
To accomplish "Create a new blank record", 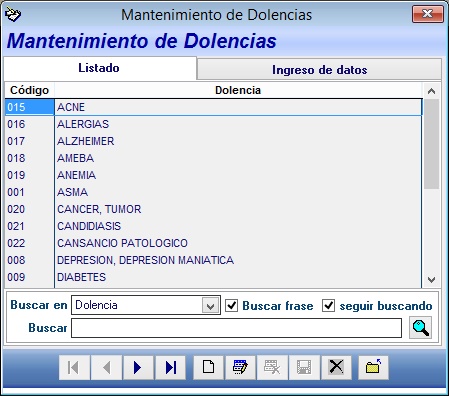I will click(x=208, y=367).
